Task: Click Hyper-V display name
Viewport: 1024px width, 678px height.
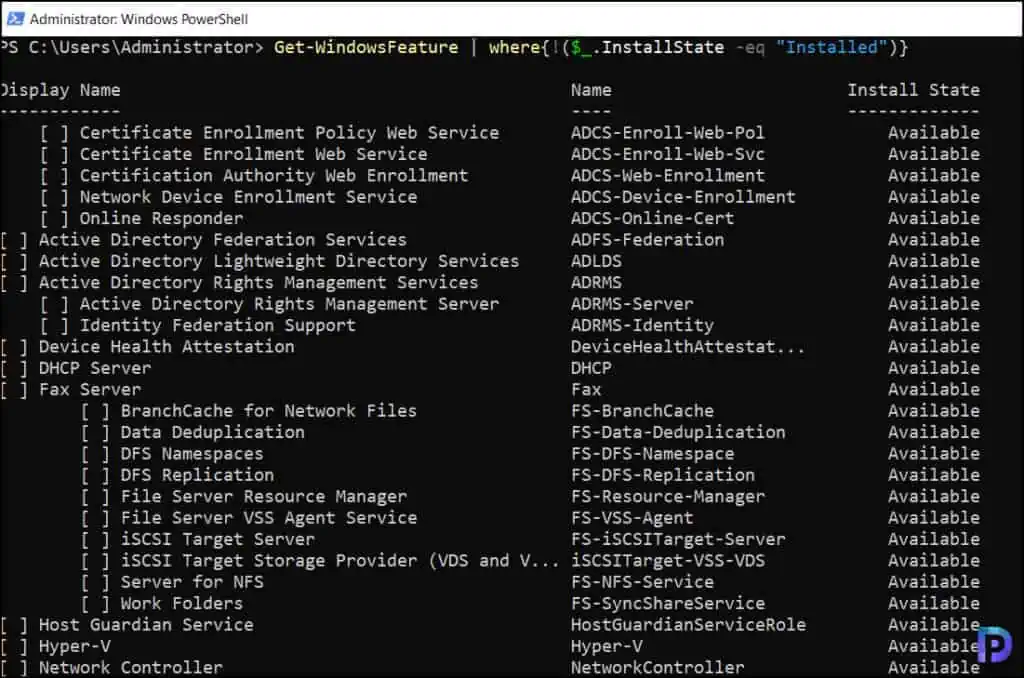Action: (74, 647)
